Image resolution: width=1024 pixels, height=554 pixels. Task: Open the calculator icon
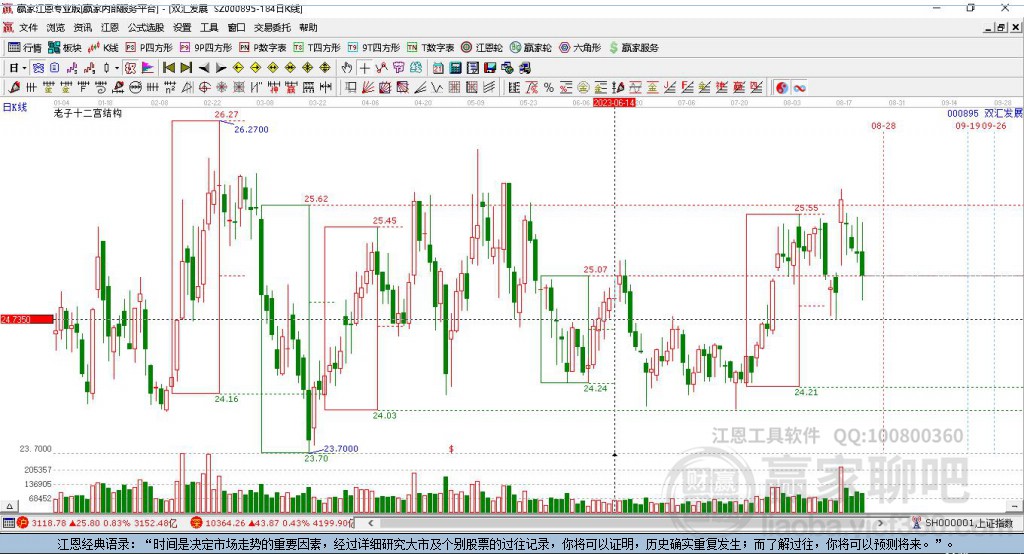click(x=455, y=68)
